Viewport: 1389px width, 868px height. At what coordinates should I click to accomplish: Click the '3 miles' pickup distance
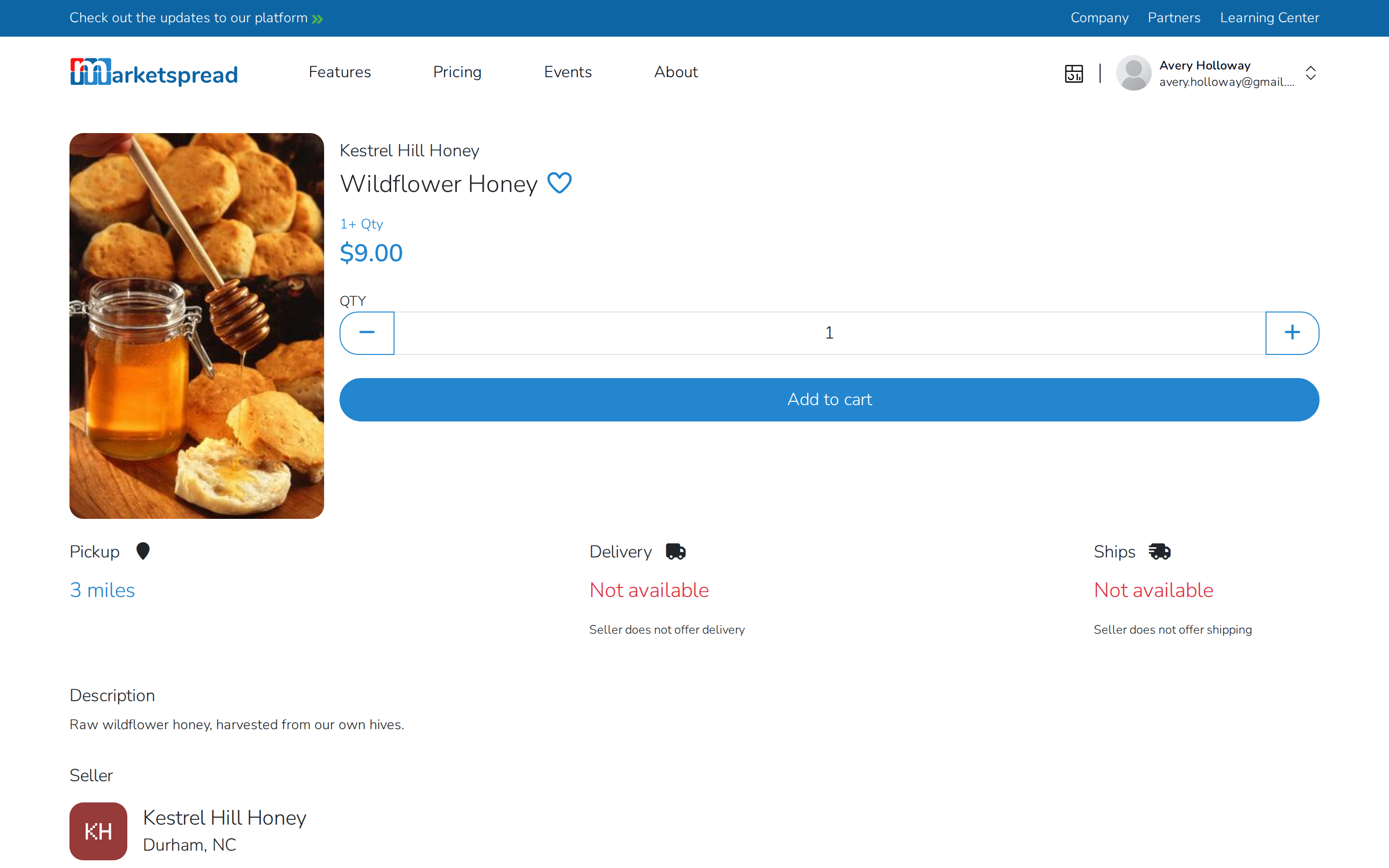point(102,590)
